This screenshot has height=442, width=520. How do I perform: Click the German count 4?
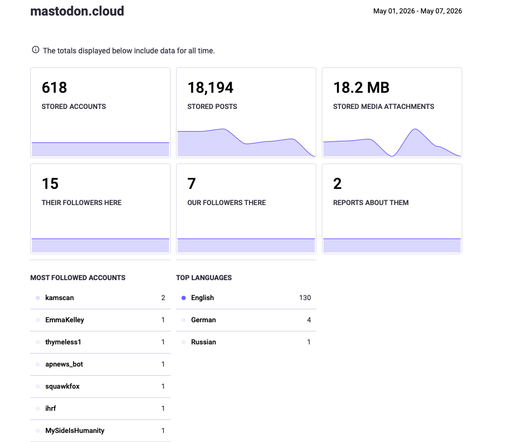point(309,320)
